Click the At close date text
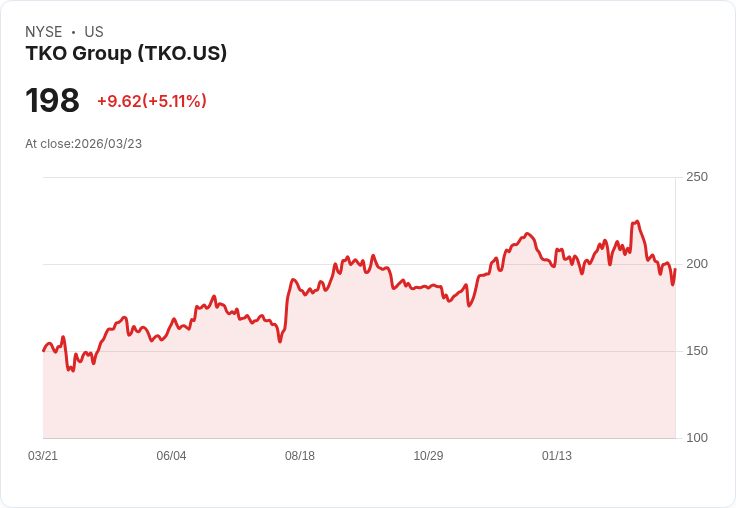 click(x=83, y=144)
